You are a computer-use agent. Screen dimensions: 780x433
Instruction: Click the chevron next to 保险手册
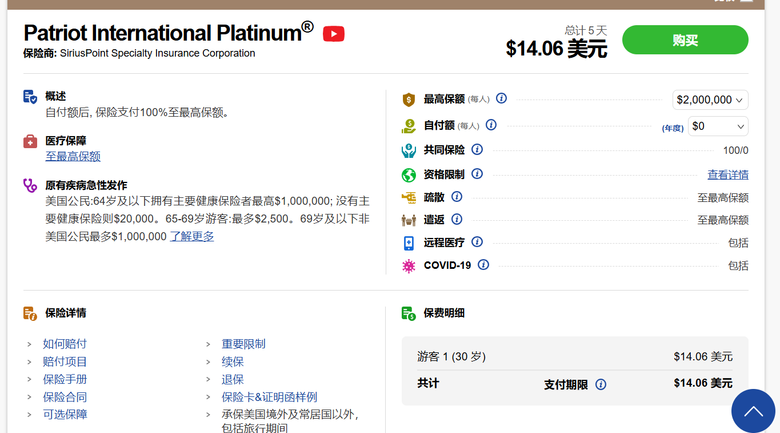[29, 380]
